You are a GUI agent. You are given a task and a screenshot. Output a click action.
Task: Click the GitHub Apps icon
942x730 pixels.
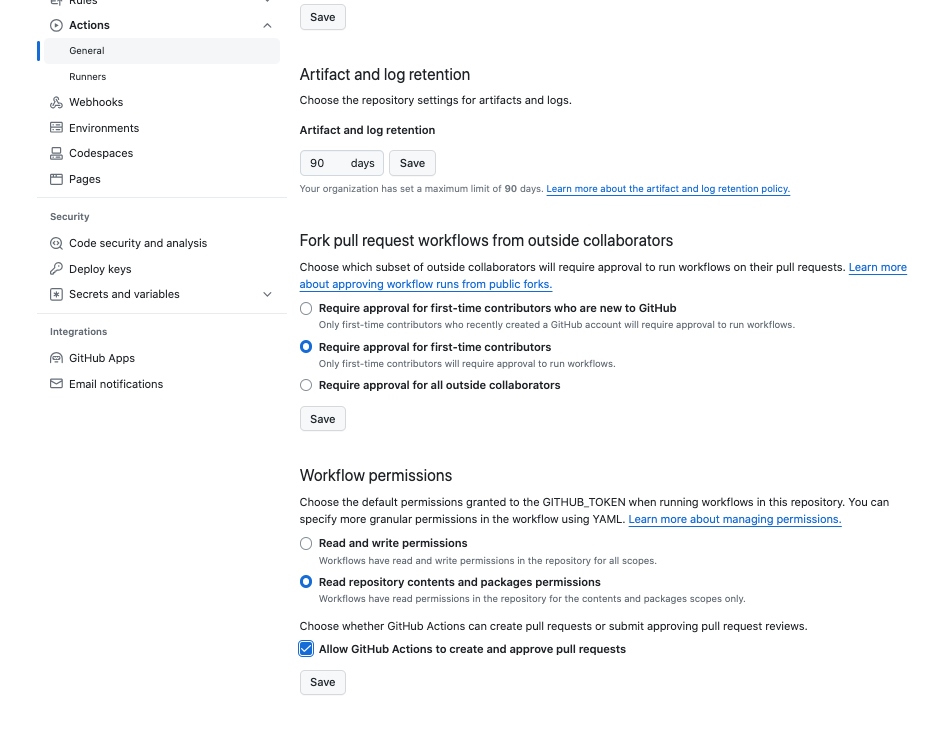tap(56, 358)
